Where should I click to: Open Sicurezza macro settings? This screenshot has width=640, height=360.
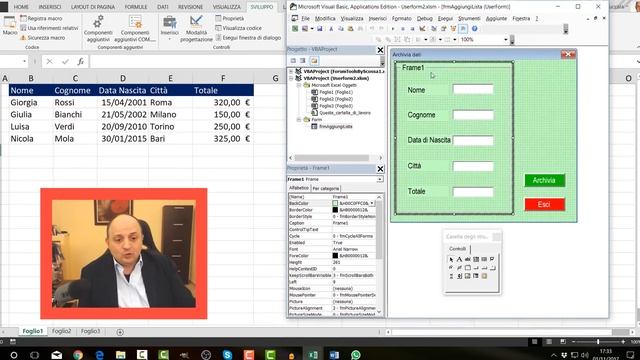tap(42, 38)
